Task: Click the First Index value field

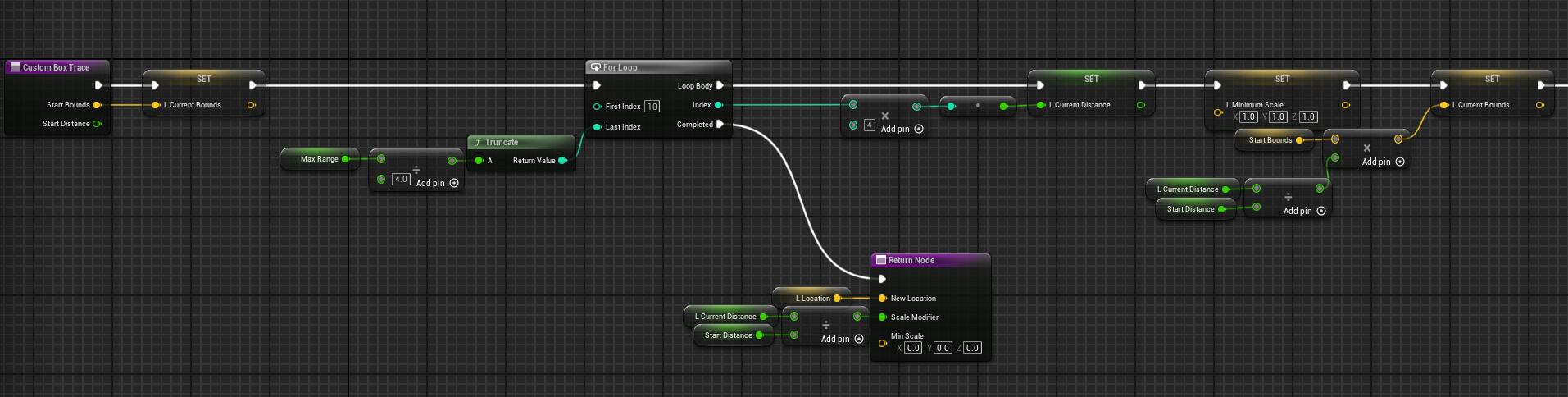Action: click(652, 107)
